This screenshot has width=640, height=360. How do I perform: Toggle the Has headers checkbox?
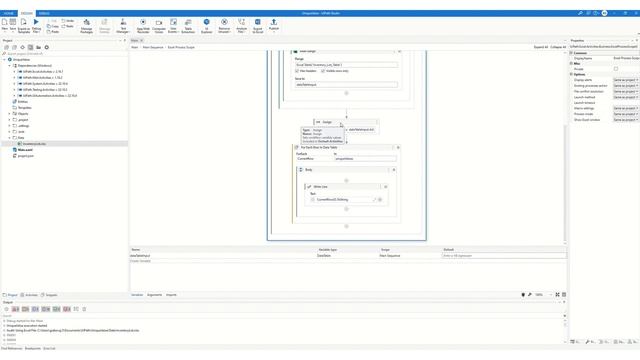click(x=297, y=71)
